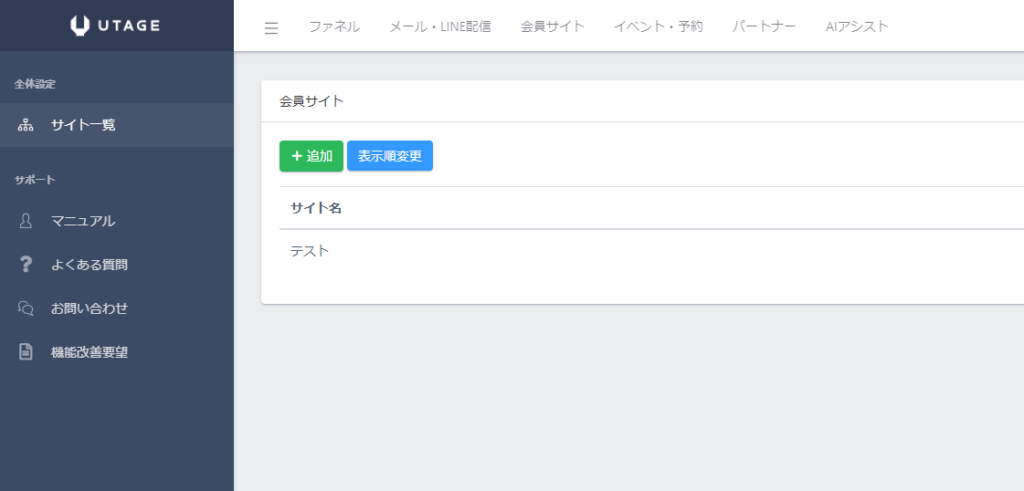Click the サイト名 column header

316,208
